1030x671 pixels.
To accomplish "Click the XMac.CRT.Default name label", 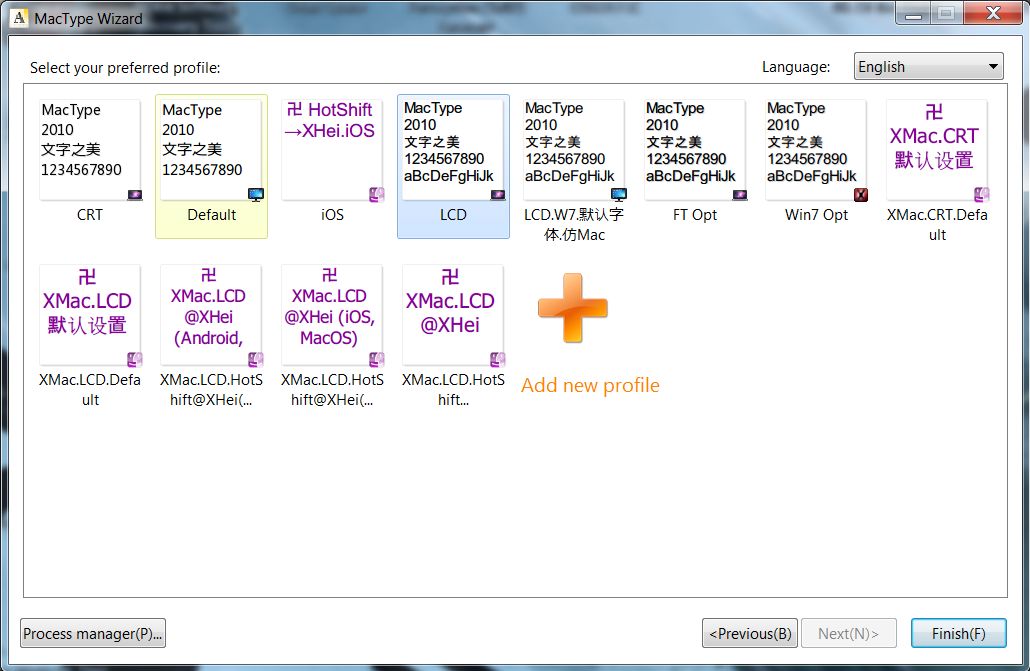I will pos(937,225).
